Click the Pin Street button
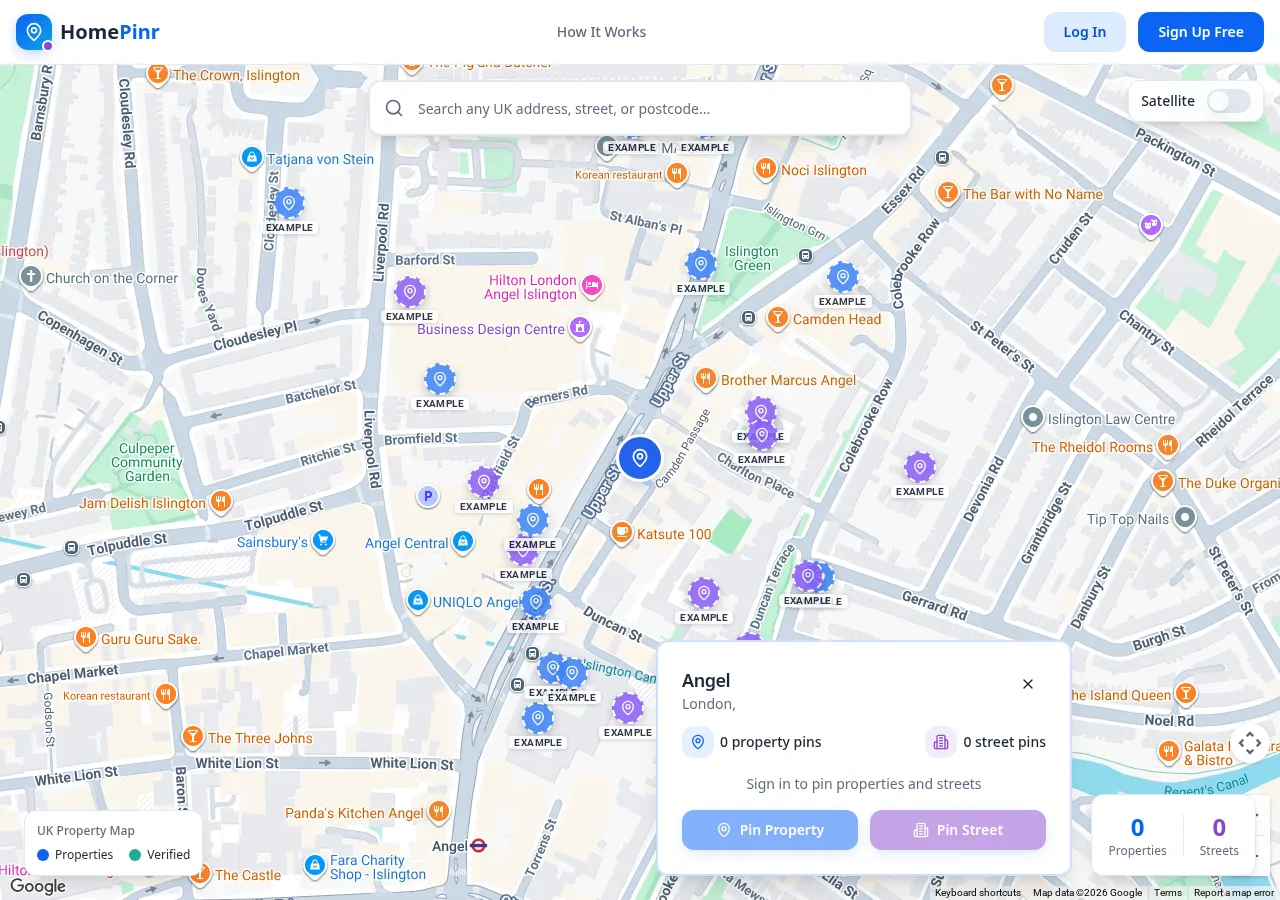This screenshot has height=900, width=1280. pyautogui.click(x=958, y=830)
